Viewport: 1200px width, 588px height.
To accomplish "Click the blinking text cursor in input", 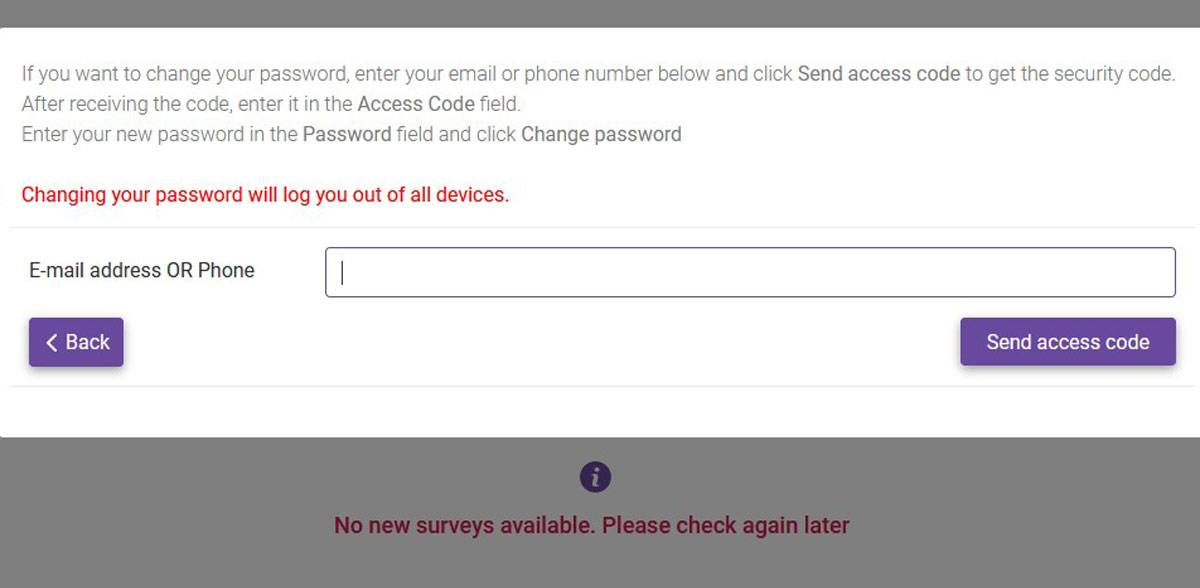I will (342, 272).
